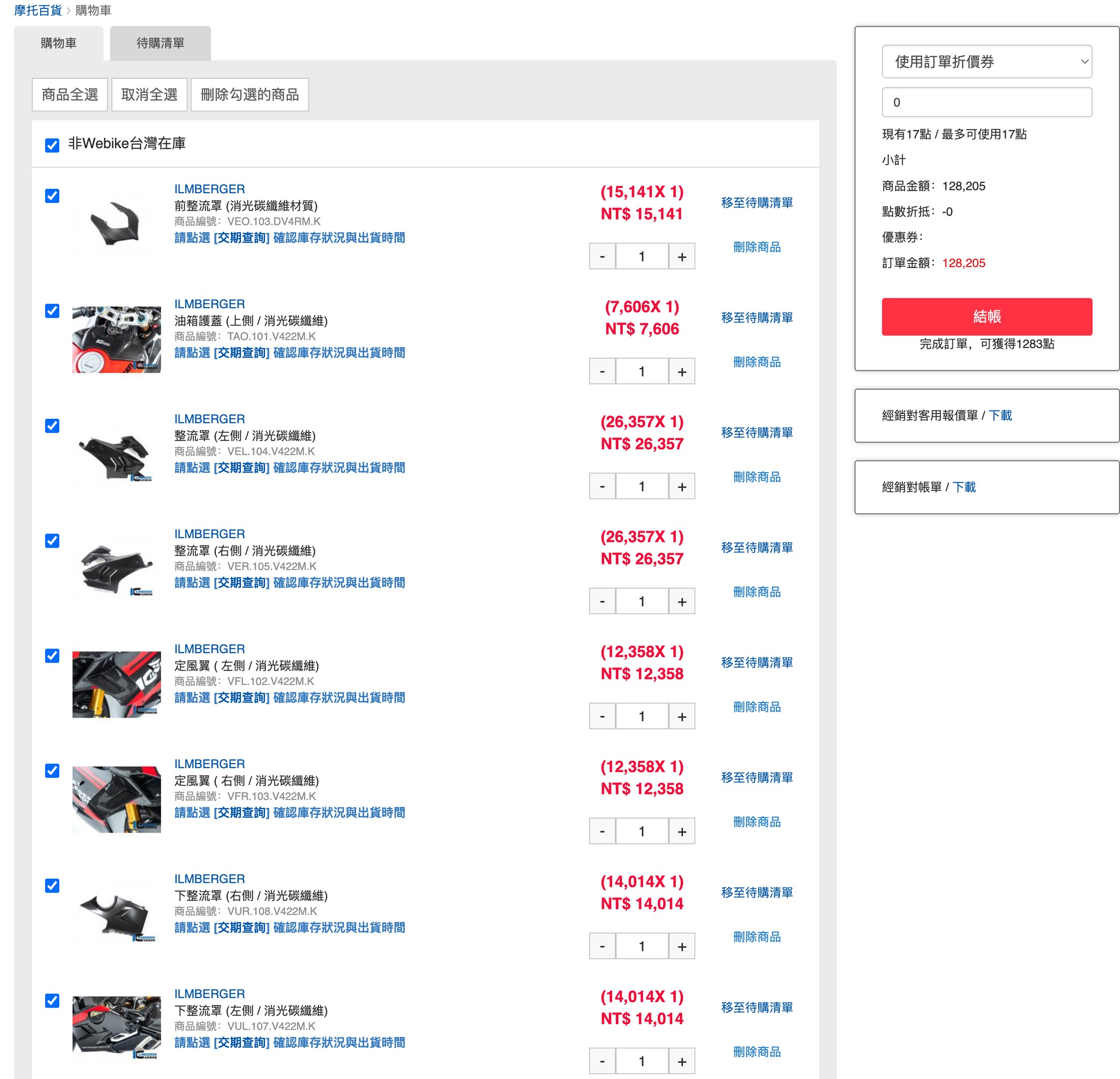
Task: Click 取消全選 button
Action: (149, 95)
